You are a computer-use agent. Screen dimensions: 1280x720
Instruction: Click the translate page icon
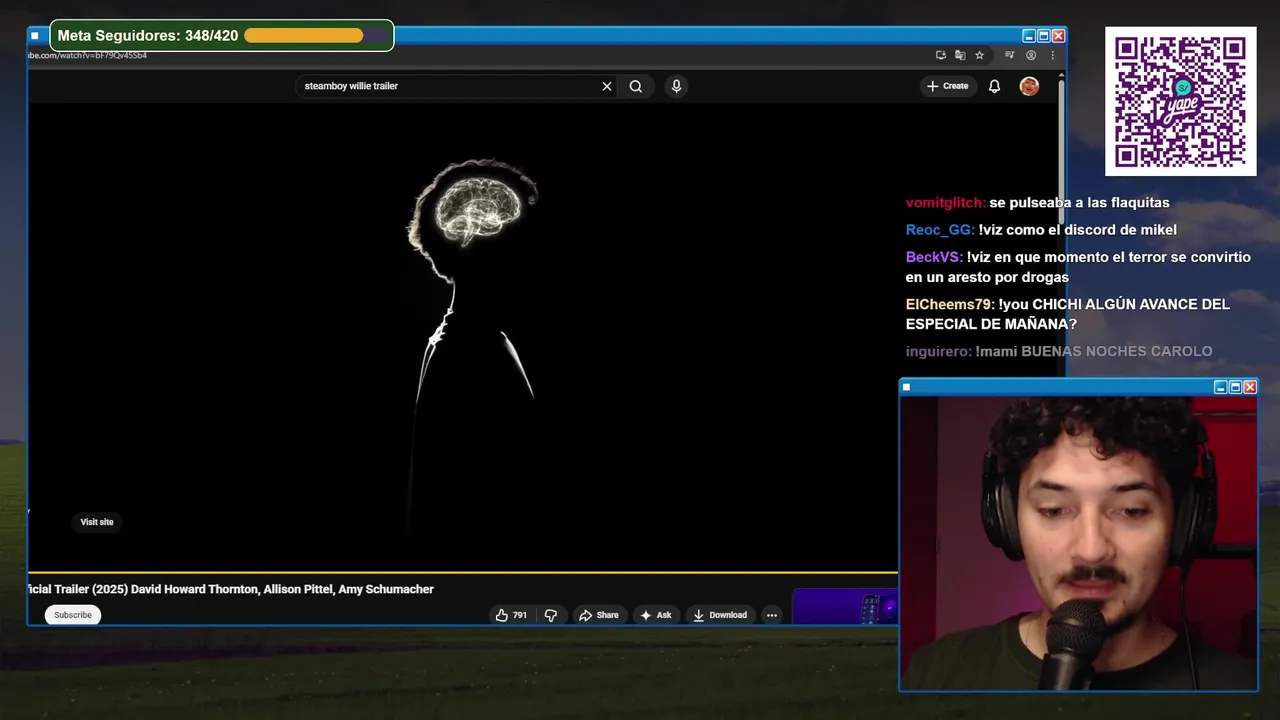click(960, 55)
